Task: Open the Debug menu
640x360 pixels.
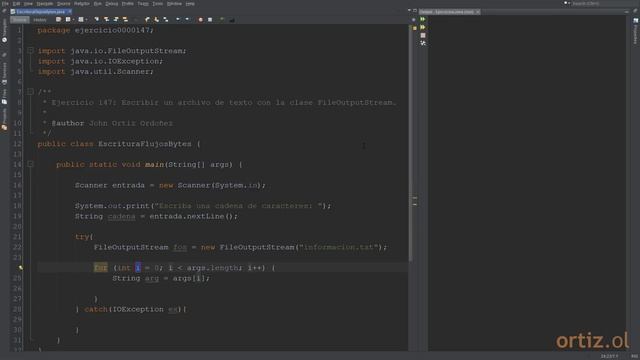Action: coord(111,4)
